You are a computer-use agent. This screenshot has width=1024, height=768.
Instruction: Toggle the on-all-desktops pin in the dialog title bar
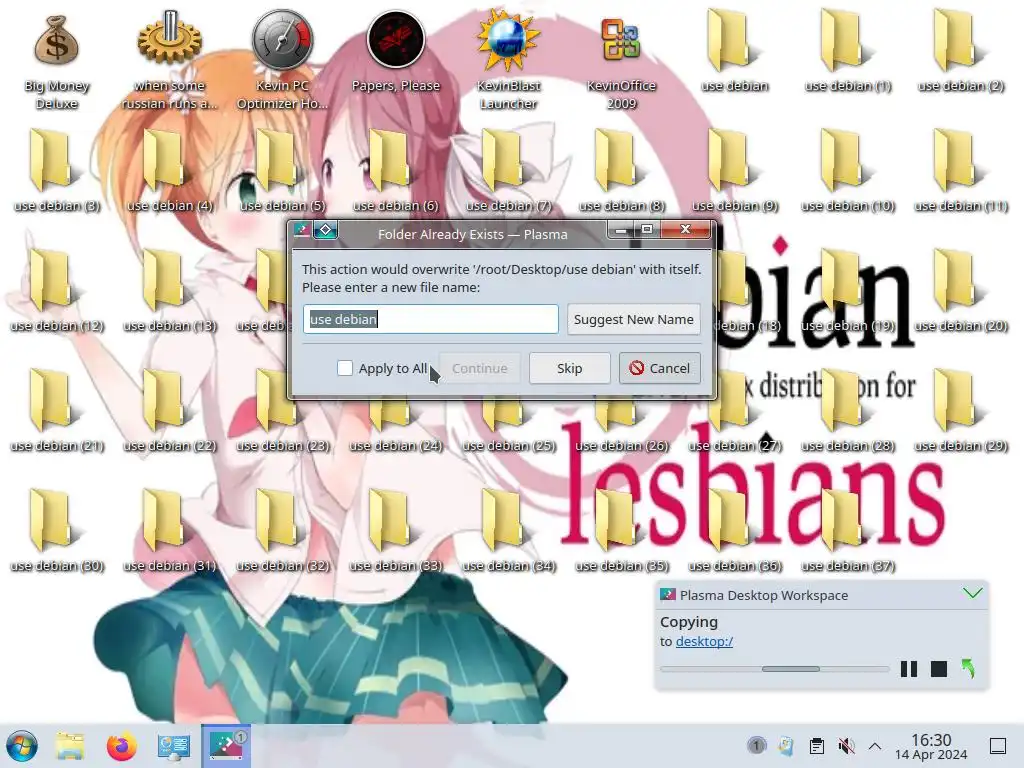(325, 230)
